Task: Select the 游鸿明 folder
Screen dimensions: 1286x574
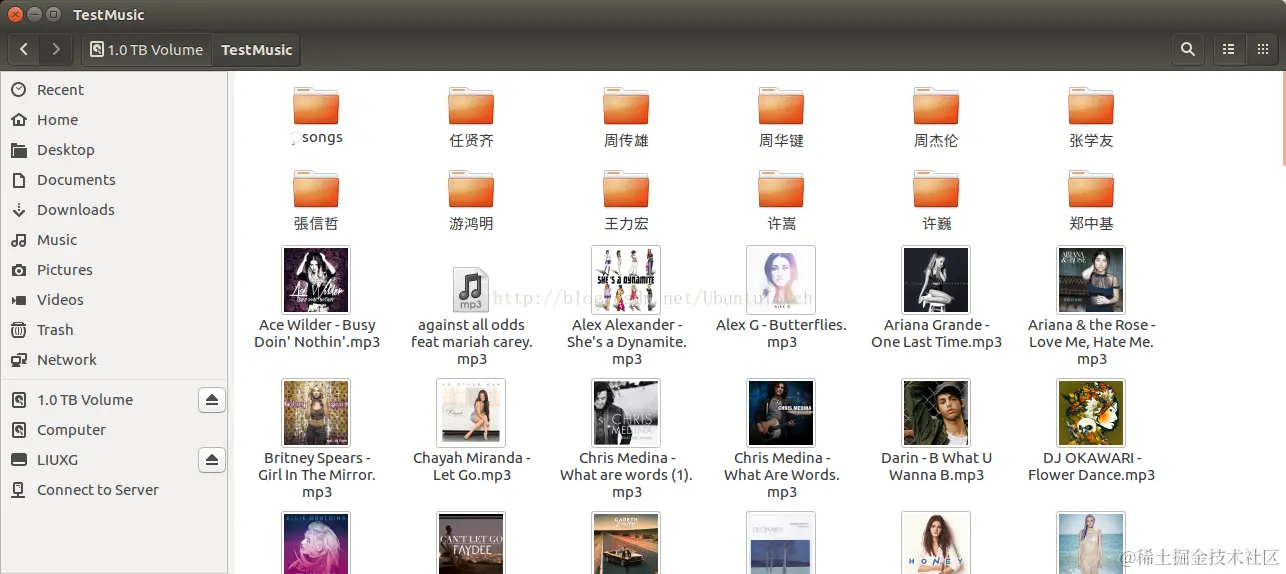Action: coord(471,200)
